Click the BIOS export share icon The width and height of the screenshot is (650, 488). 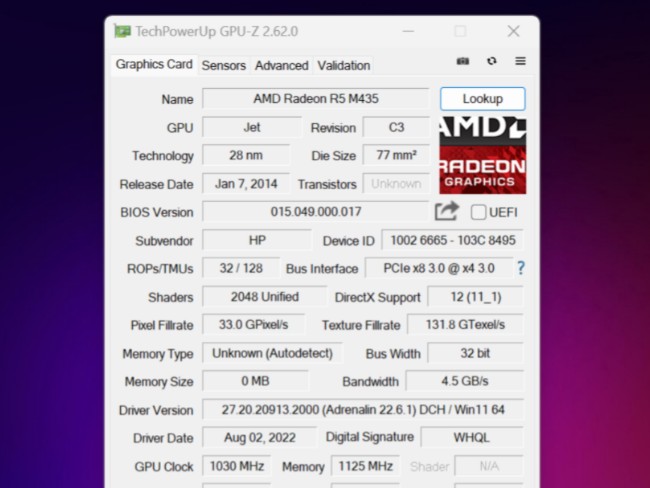[446, 211]
